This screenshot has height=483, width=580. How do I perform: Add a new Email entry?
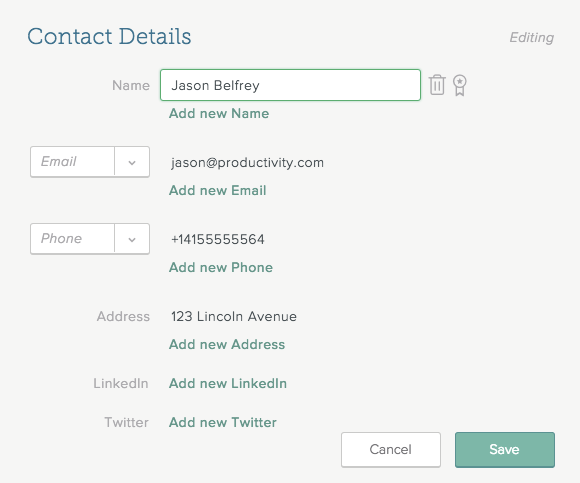218,190
